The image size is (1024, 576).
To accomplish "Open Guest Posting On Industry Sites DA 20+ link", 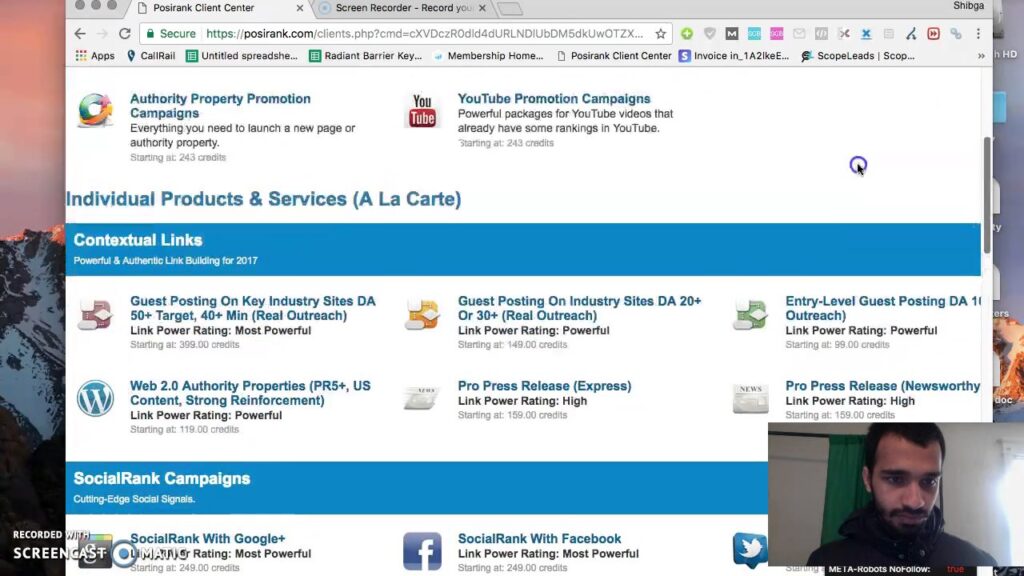I will tap(579, 308).
